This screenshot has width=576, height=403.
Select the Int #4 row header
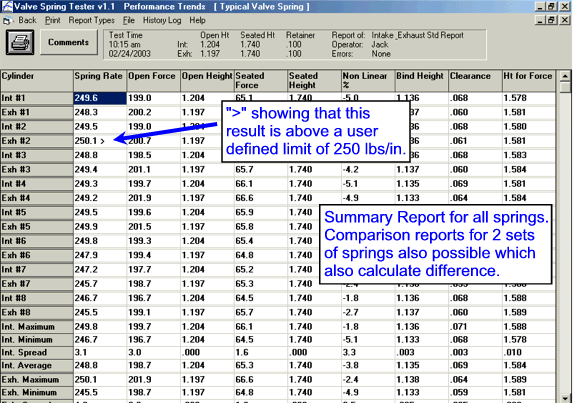pos(37,184)
